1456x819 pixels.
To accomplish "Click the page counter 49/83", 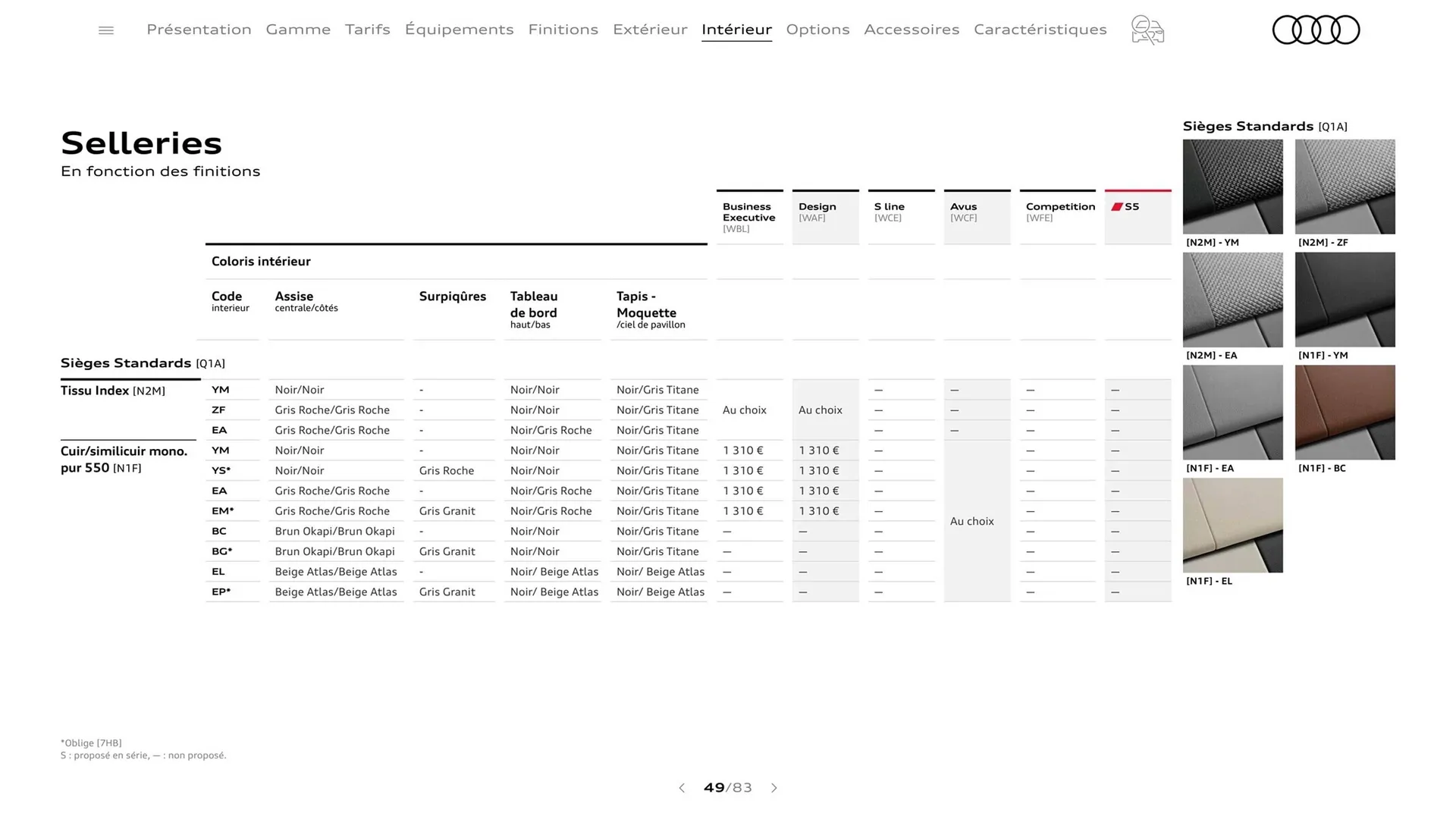I will pos(728,788).
